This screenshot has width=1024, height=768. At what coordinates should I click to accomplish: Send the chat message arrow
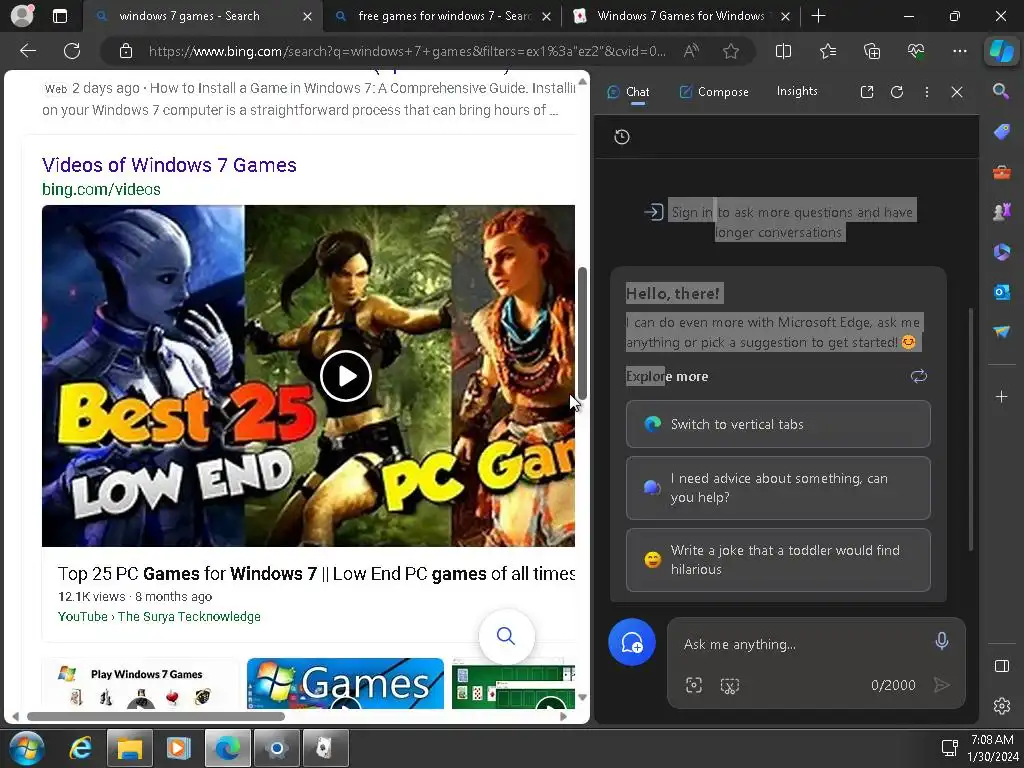coord(941,685)
